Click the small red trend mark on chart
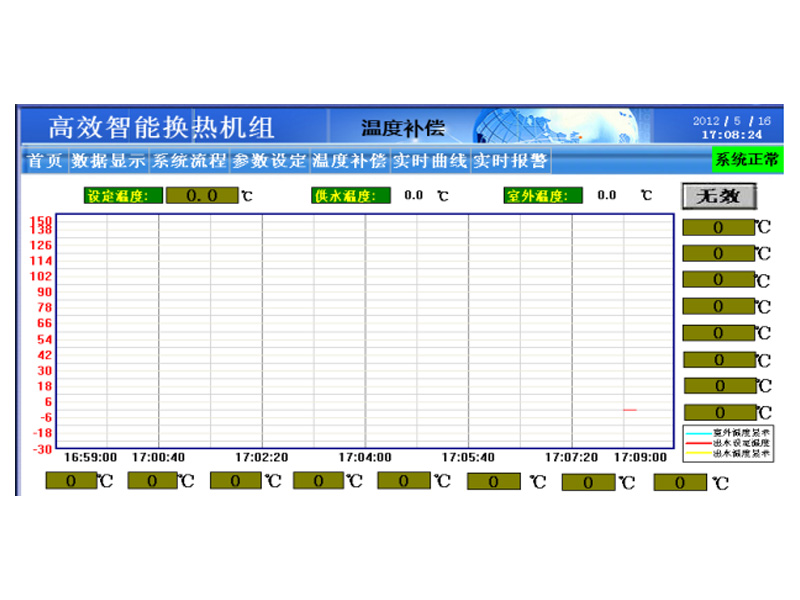800x600 pixels. coord(630,410)
